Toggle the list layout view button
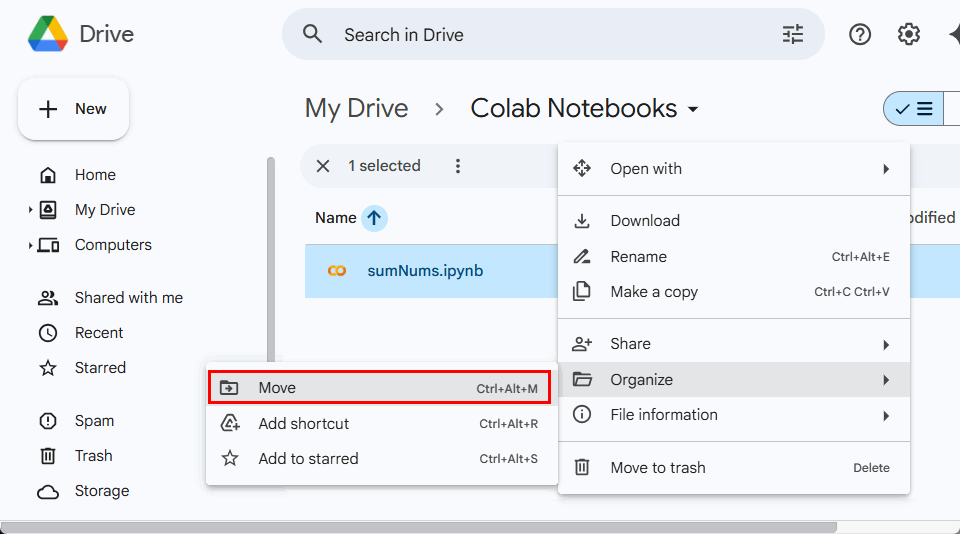This screenshot has width=960, height=534. click(x=914, y=109)
